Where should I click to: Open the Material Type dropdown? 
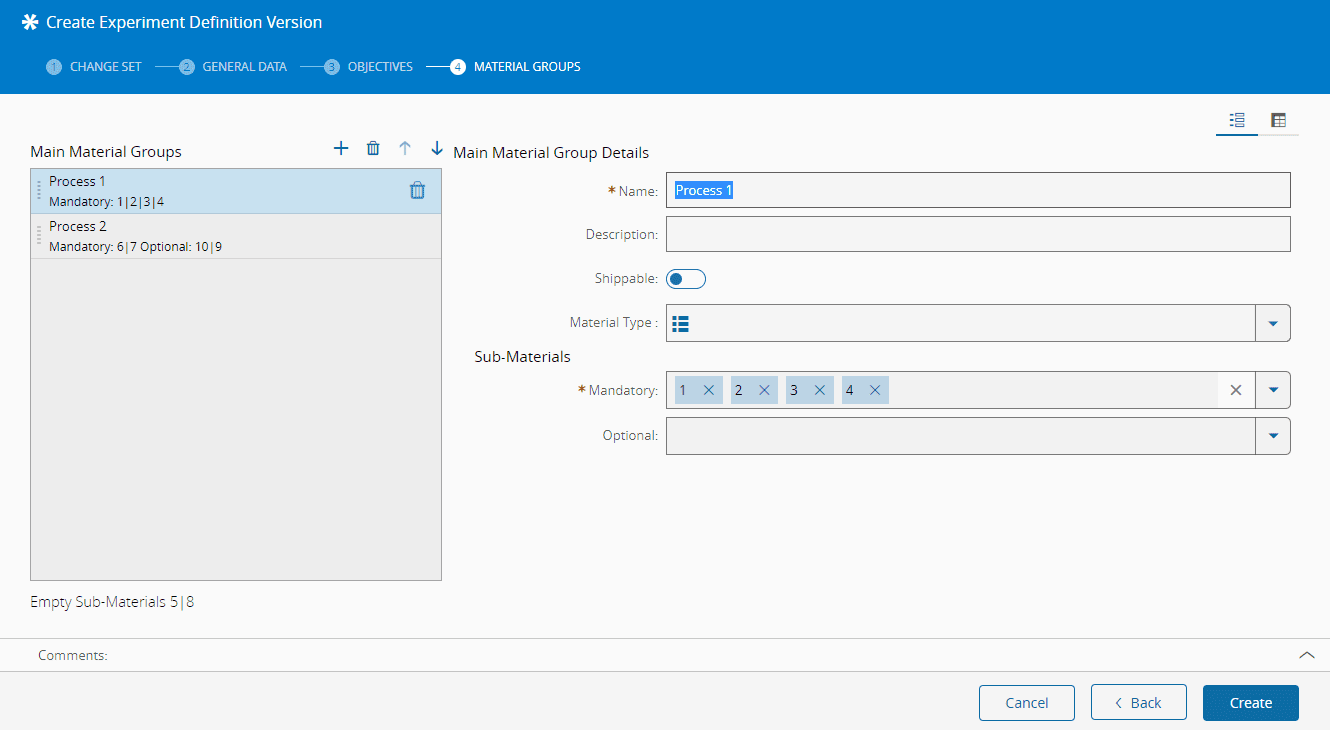(1273, 323)
